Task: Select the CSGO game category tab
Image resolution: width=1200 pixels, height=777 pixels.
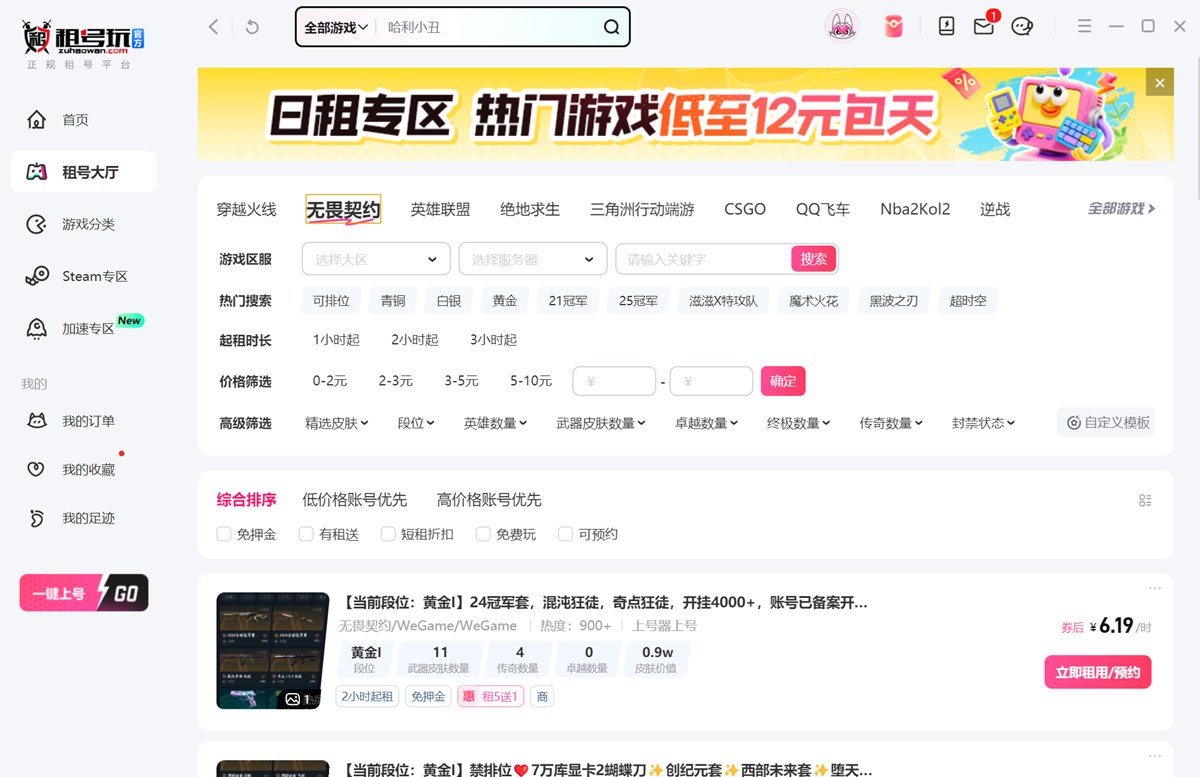Action: [744, 209]
